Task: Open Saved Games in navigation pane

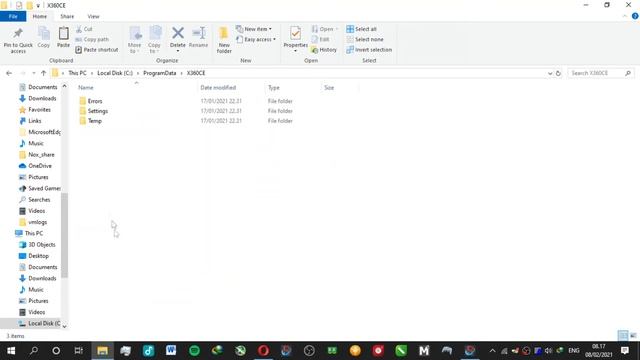Action: pos(40,189)
